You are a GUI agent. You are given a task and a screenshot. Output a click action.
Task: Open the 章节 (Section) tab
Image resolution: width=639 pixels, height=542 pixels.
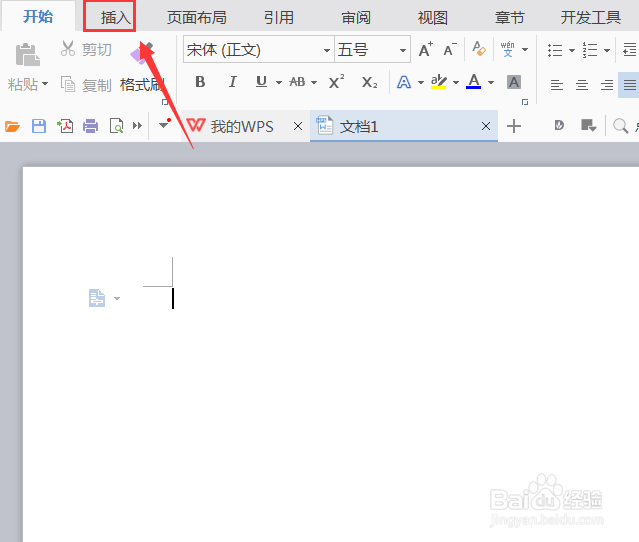coord(509,18)
